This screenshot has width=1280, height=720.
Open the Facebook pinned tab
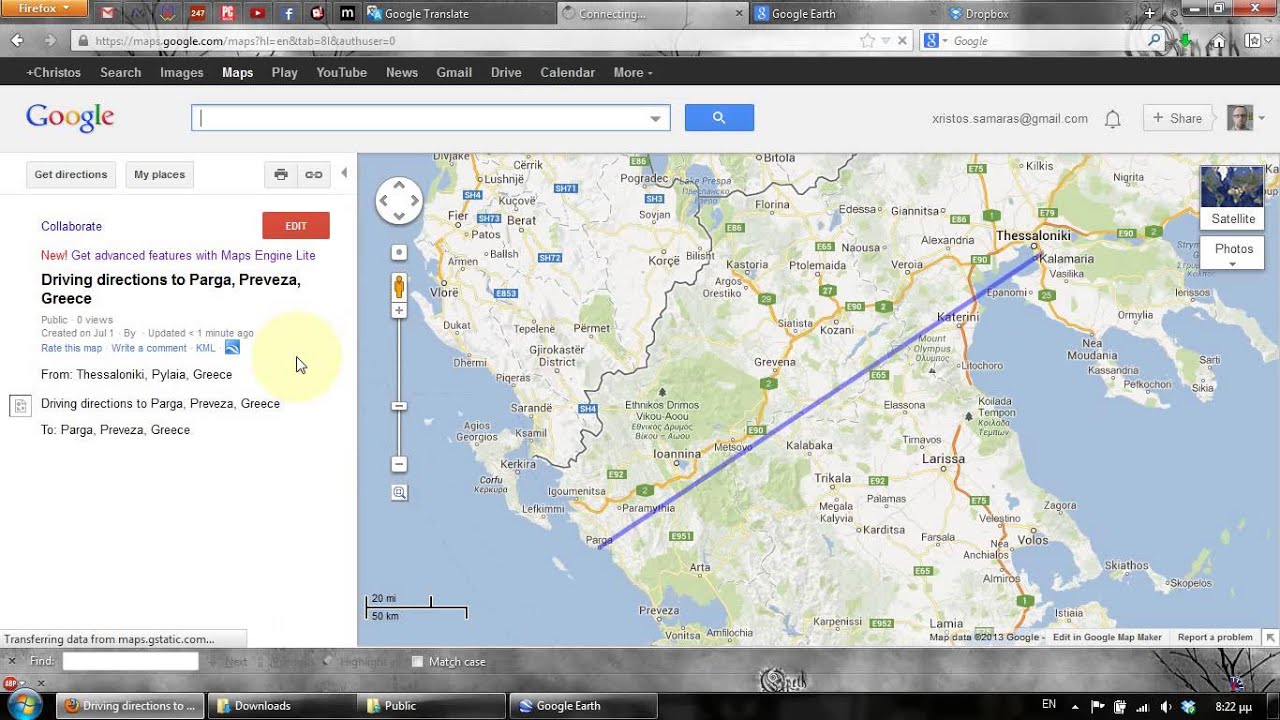click(288, 13)
